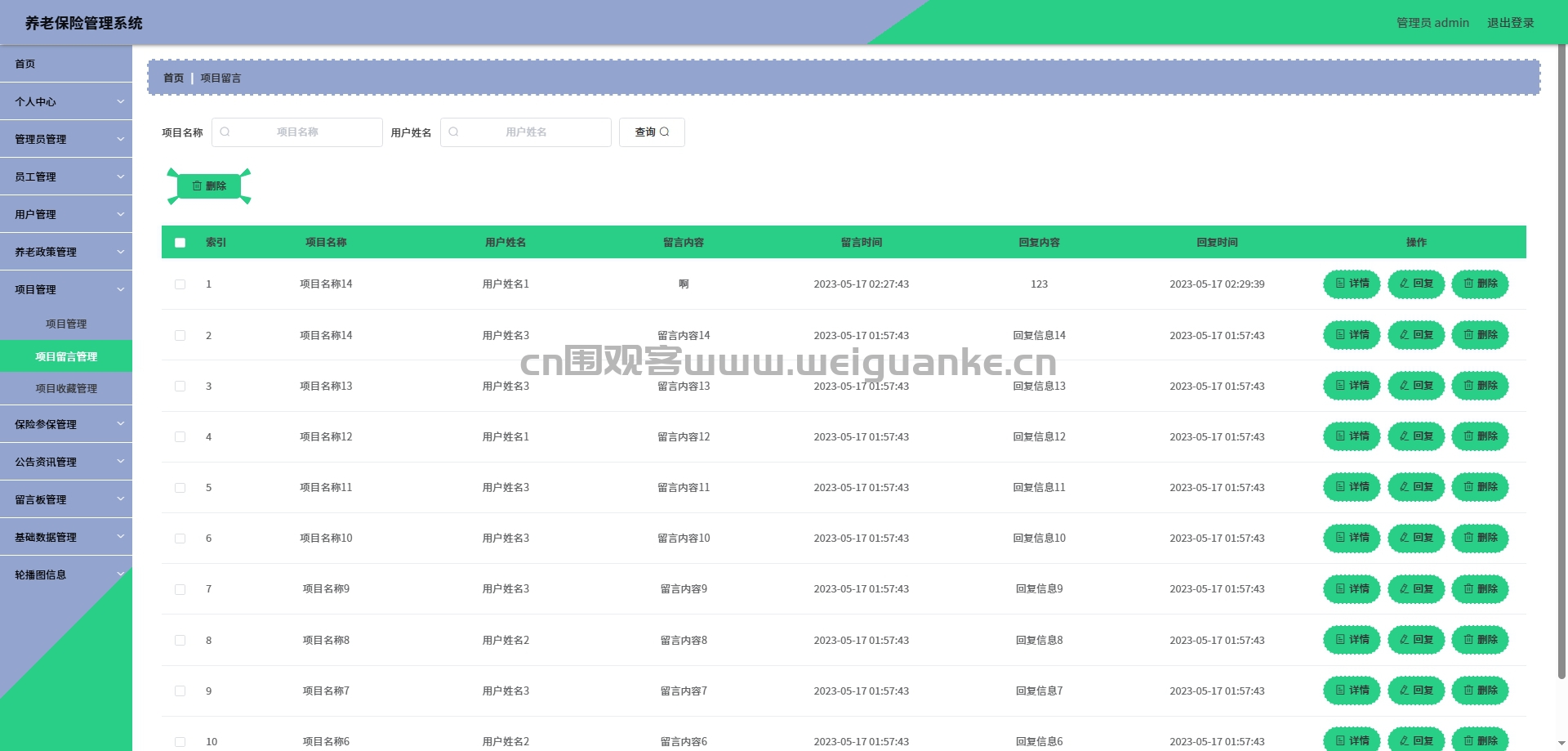Delete 留言内容14 row
The width and height of the screenshot is (1568, 751).
point(1480,335)
